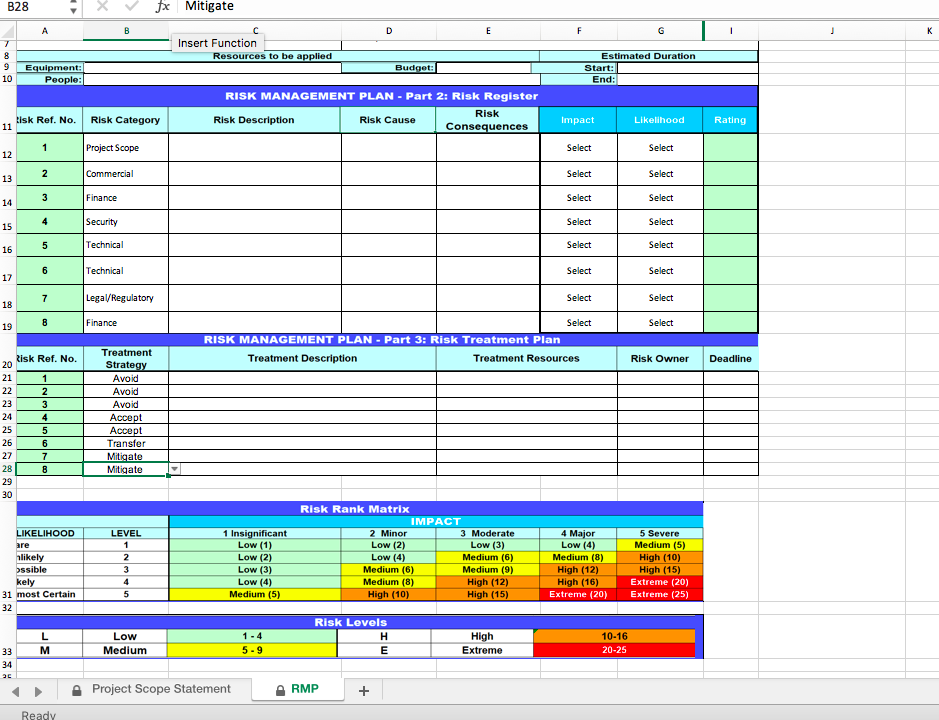Open Impact Select cell for Project Scope
This screenshot has height=720, width=939.
click(x=578, y=147)
